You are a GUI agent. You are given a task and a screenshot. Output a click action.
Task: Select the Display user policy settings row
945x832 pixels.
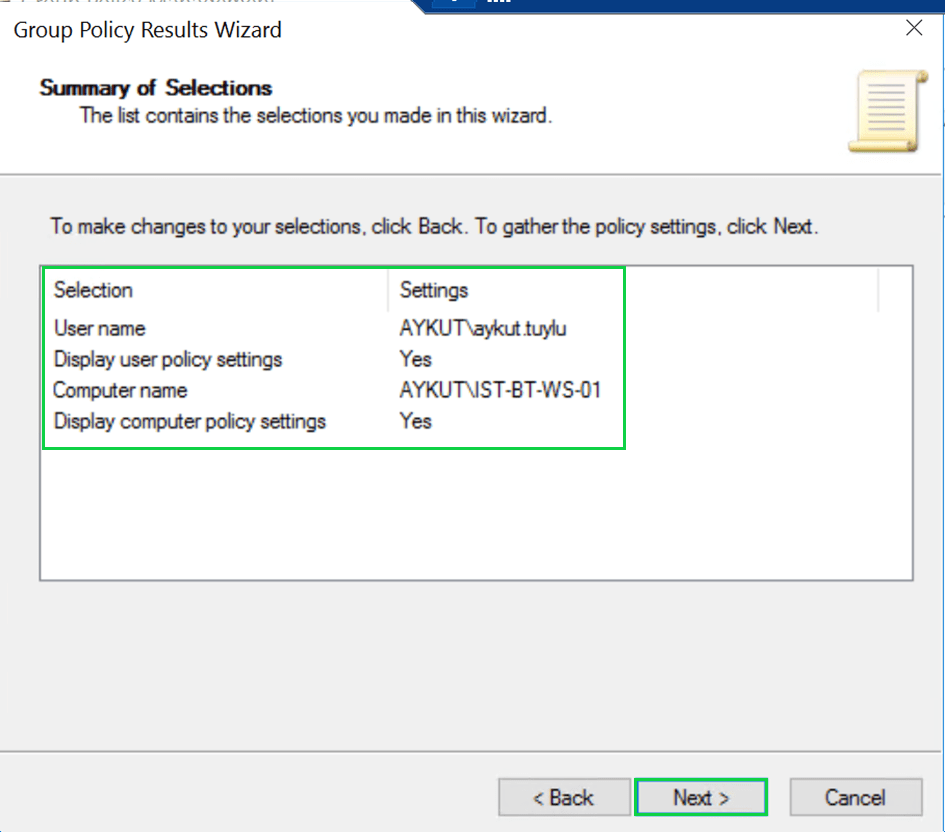pos(168,359)
